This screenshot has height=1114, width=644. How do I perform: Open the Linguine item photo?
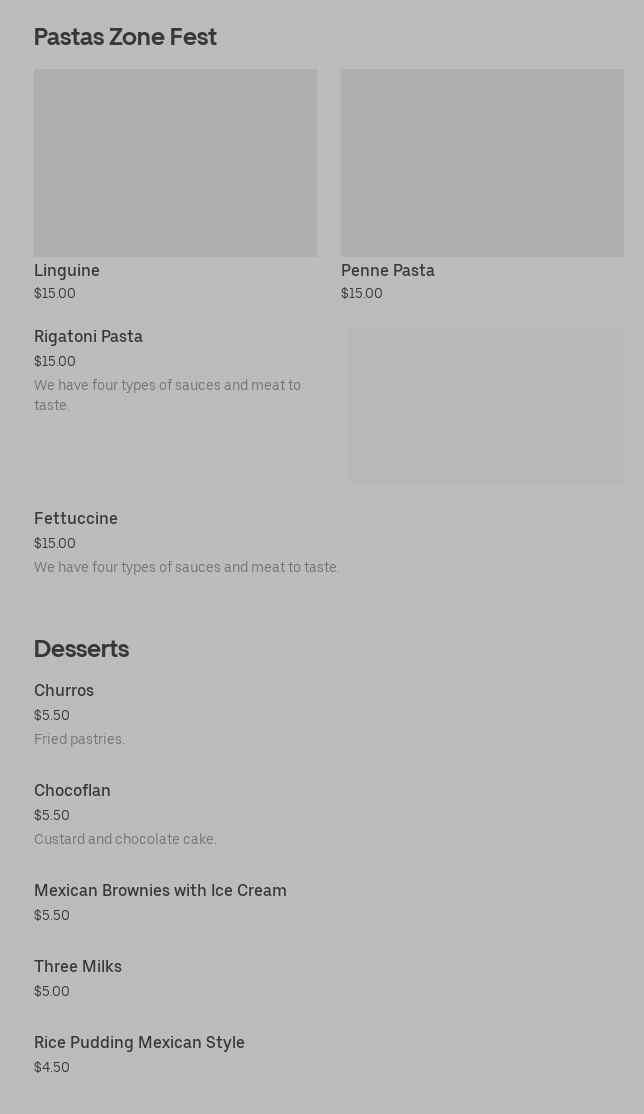[x=175, y=163]
